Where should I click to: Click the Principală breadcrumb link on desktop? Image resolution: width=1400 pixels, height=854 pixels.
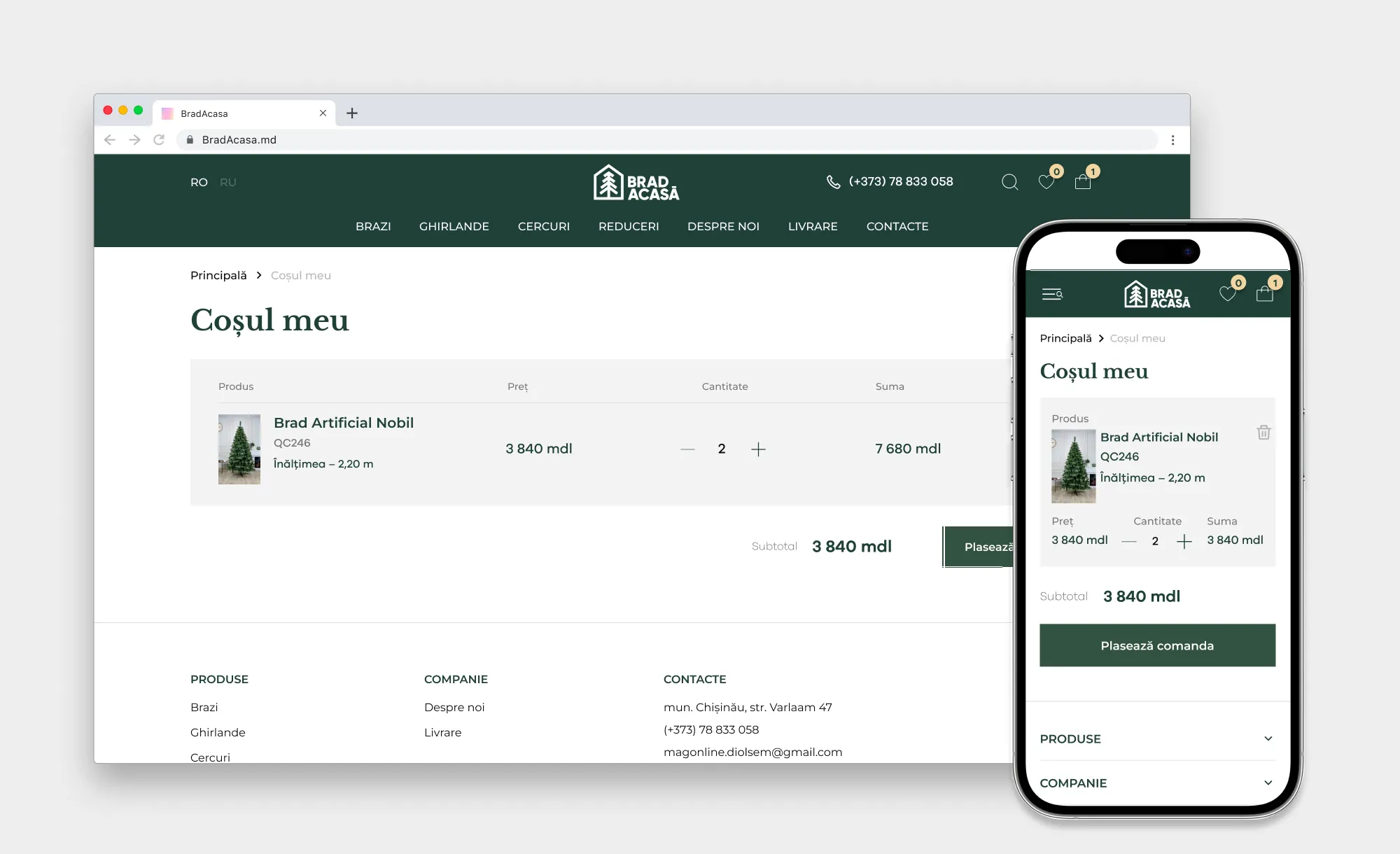pos(218,275)
